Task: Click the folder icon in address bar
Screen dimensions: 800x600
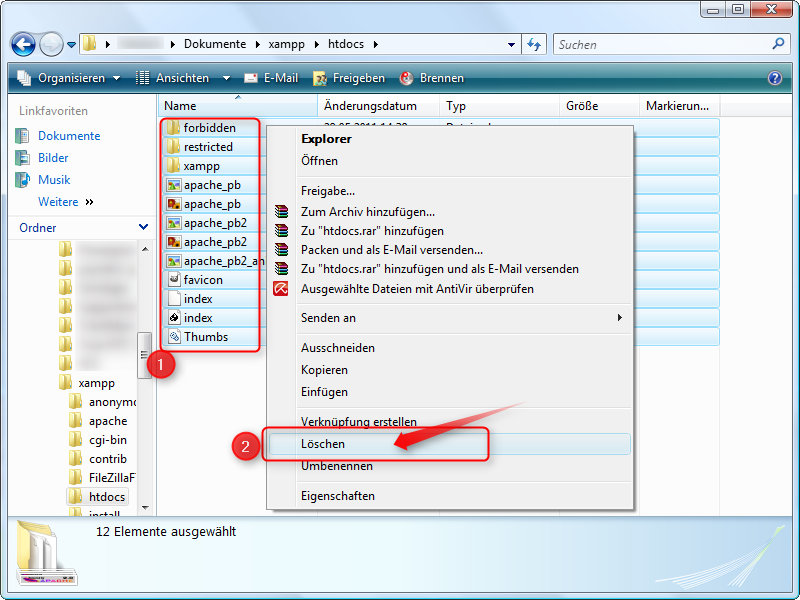Action: click(x=90, y=44)
